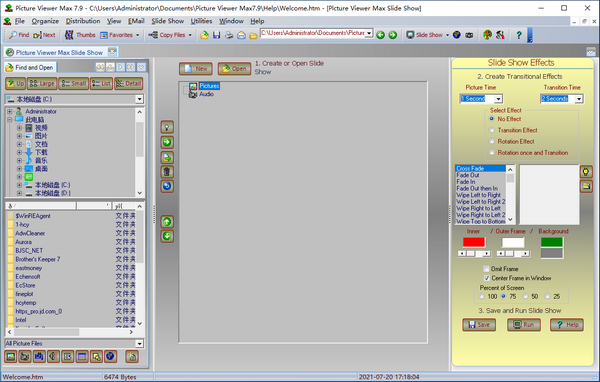The width and height of the screenshot is (600, 382).
Task: Open the Organize menu
Action: pyautogui.click(x=45, y=21)
